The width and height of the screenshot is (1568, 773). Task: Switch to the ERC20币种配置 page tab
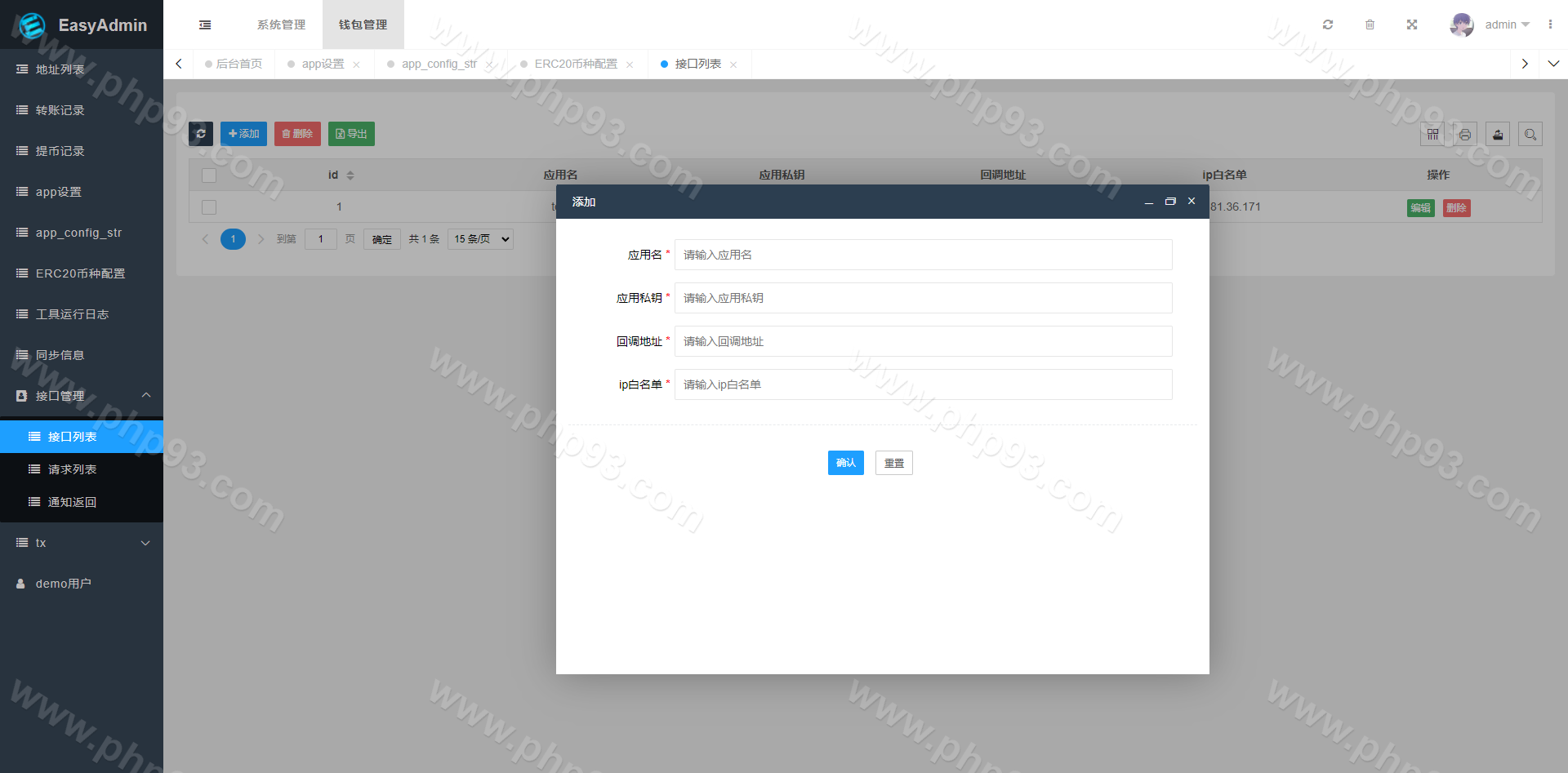click(576, 64)
